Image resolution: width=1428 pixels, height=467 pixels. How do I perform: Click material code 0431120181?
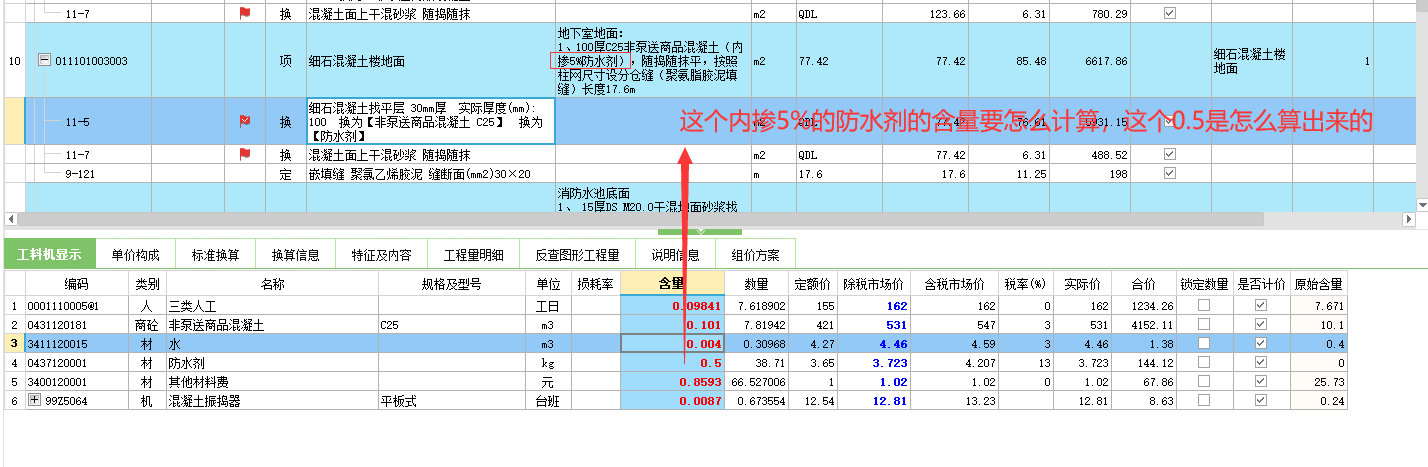(x=77, y=324)
